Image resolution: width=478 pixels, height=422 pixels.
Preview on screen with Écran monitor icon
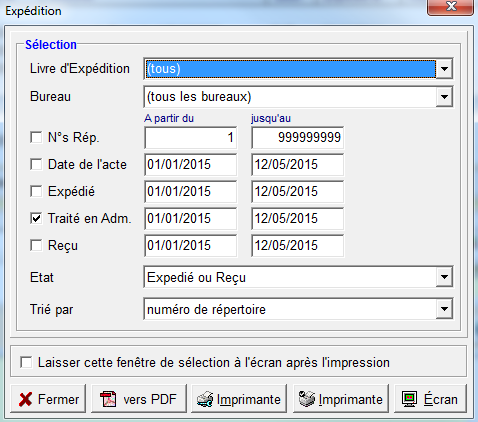[430, 399]
